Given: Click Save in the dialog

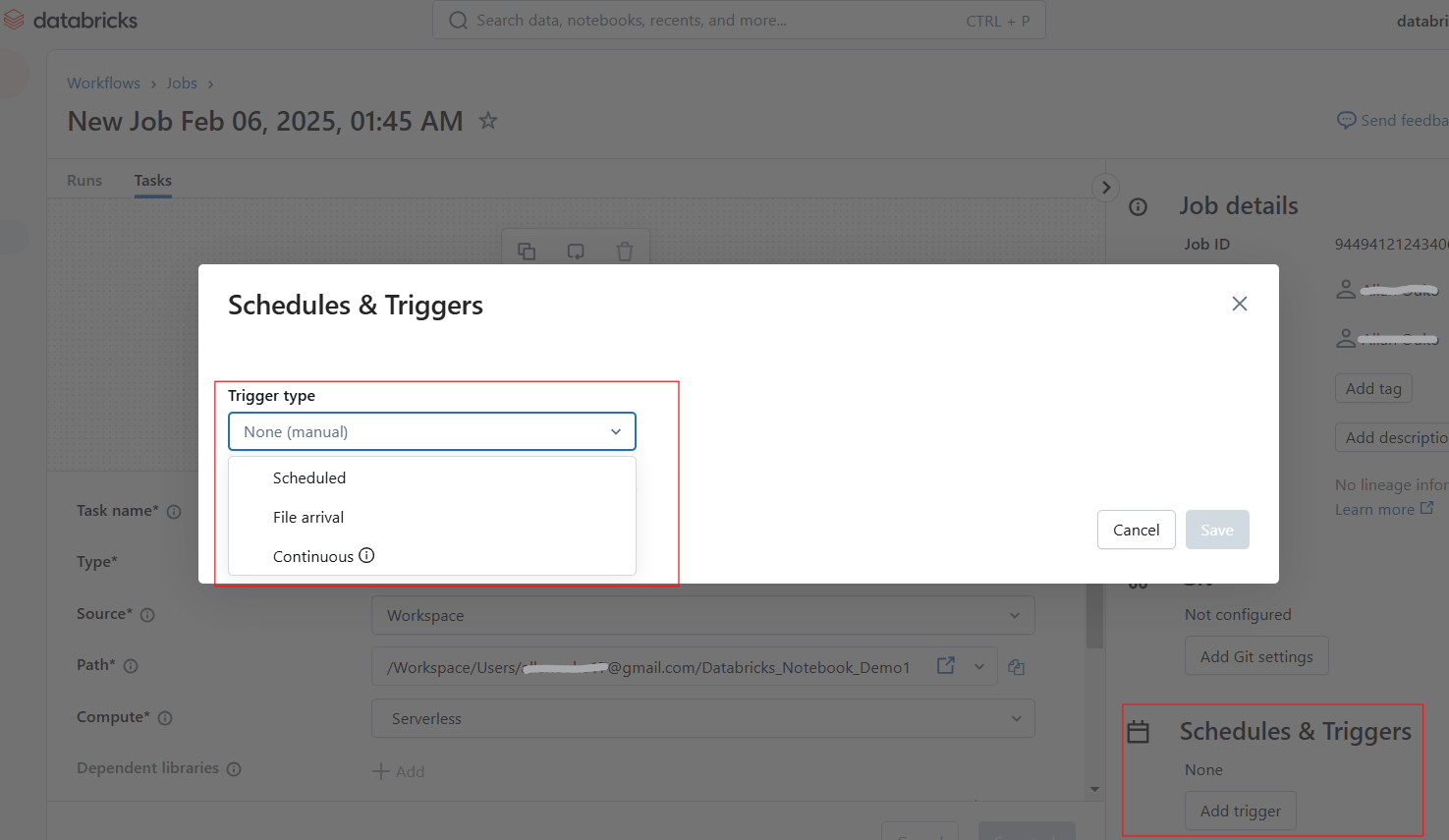Looking at the screenshot, I should (x=1217, y=530).
